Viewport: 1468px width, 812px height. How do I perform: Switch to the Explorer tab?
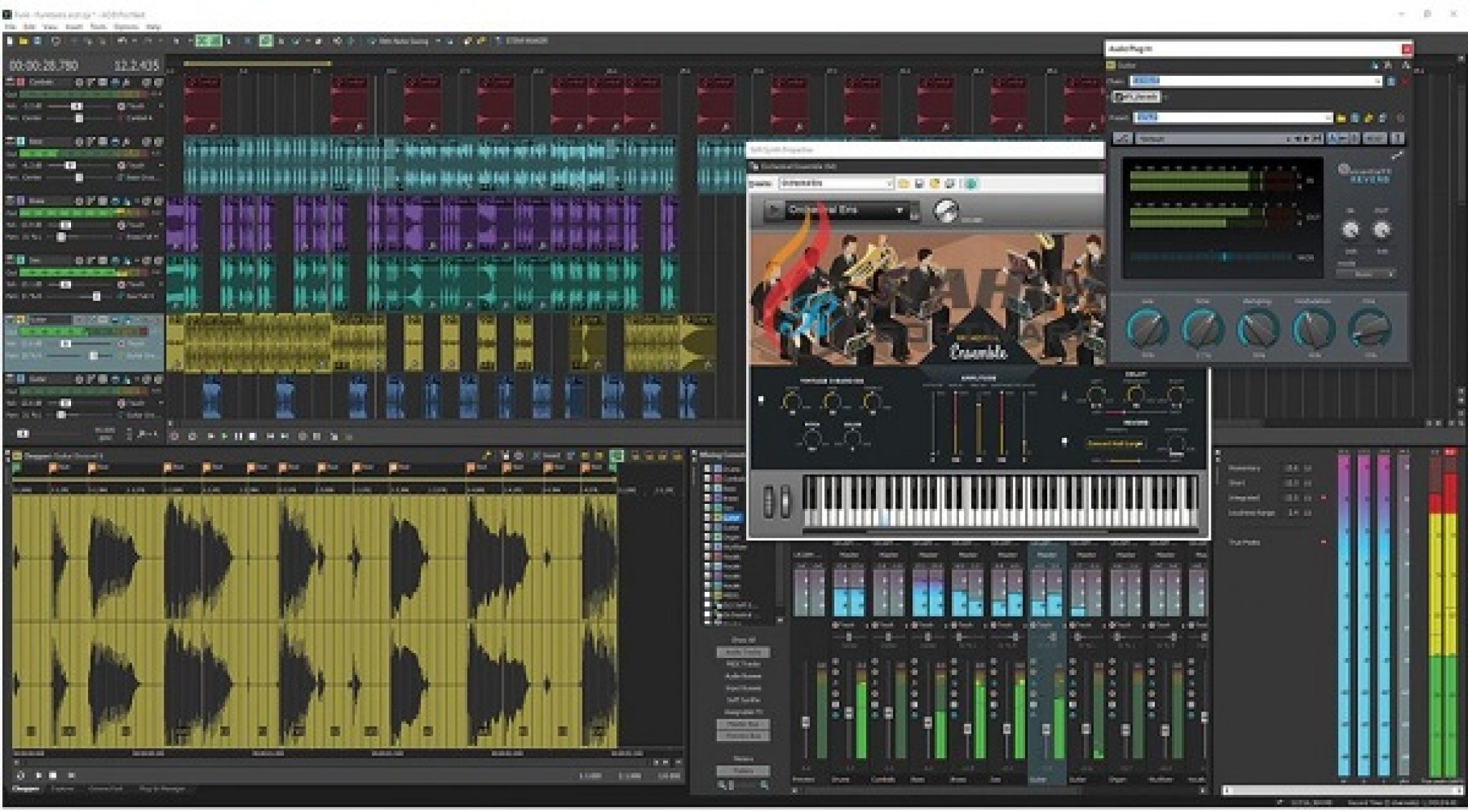point(62,789)
